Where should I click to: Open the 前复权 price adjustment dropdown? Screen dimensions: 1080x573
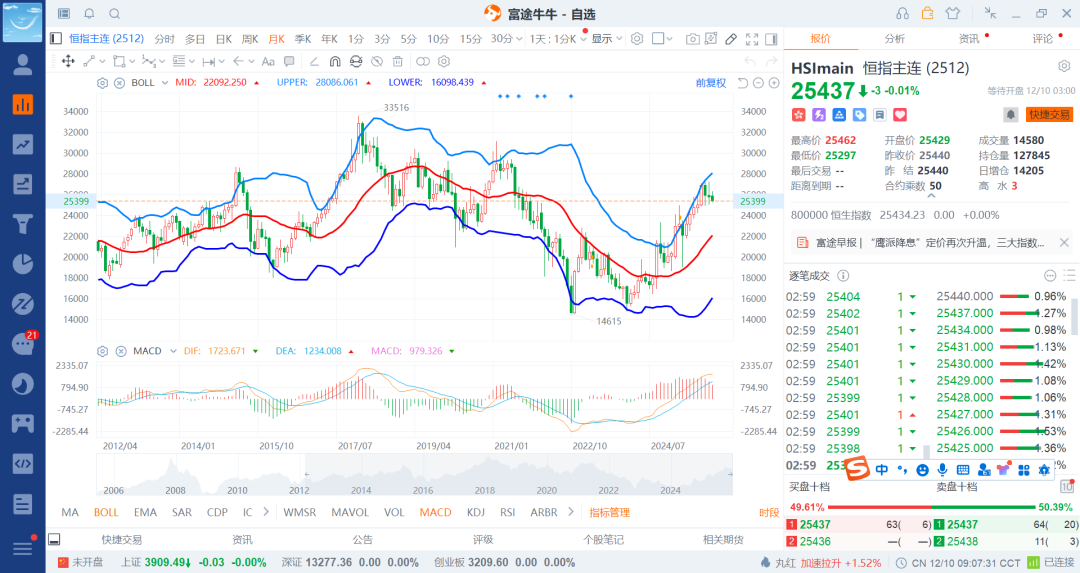tap(711, 83)
